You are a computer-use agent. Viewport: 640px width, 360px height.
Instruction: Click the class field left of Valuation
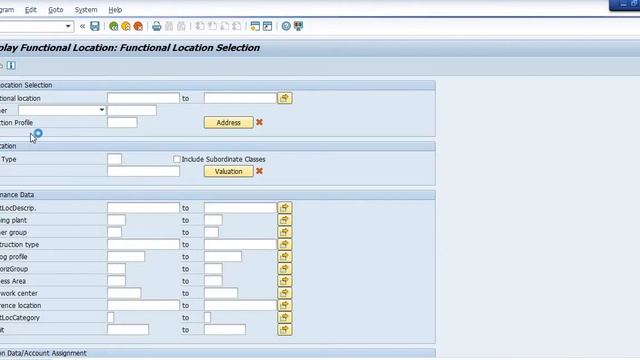point(143,171)
